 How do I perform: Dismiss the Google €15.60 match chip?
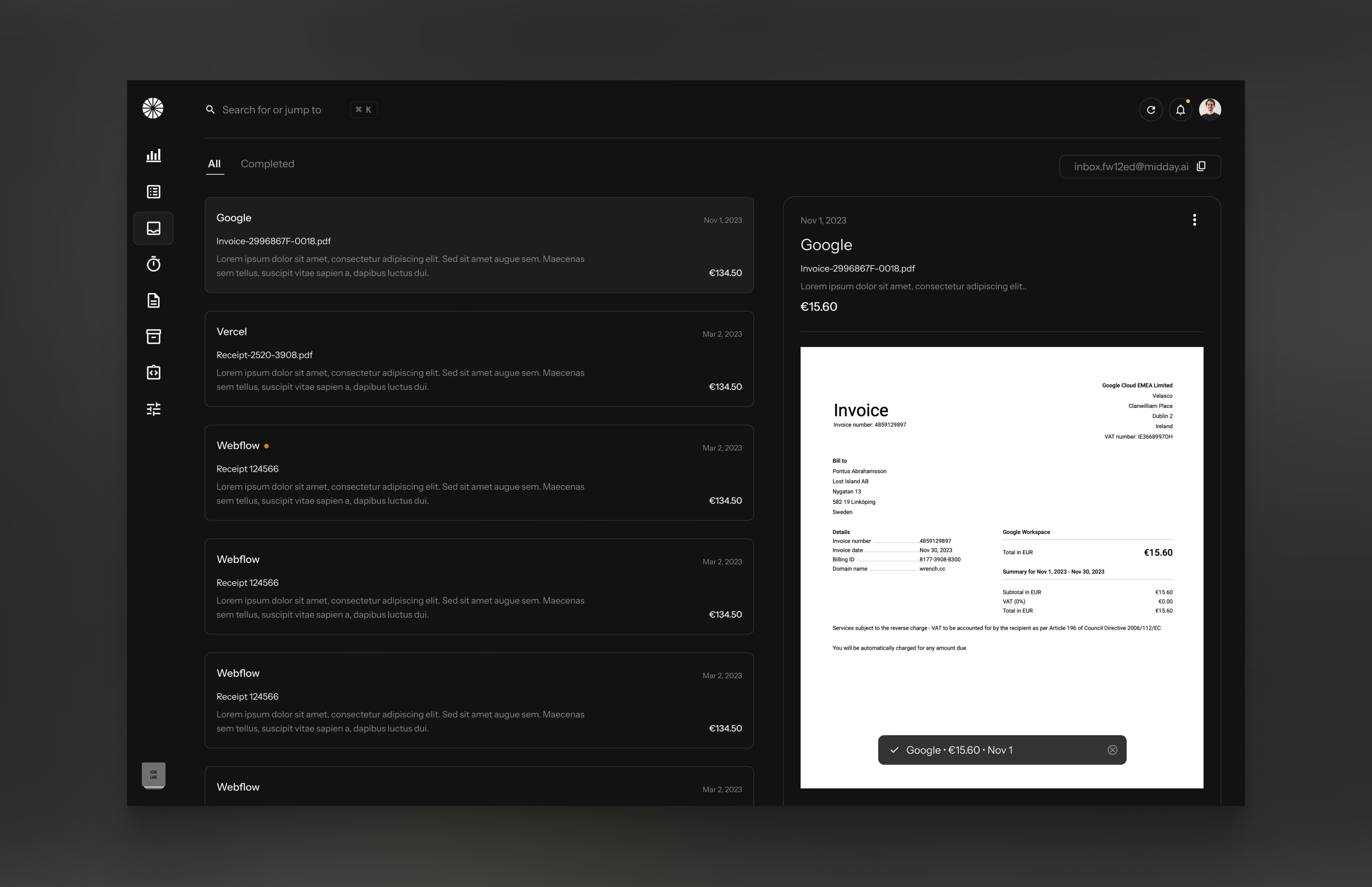pyautogui.click(x=1112, y=750)
